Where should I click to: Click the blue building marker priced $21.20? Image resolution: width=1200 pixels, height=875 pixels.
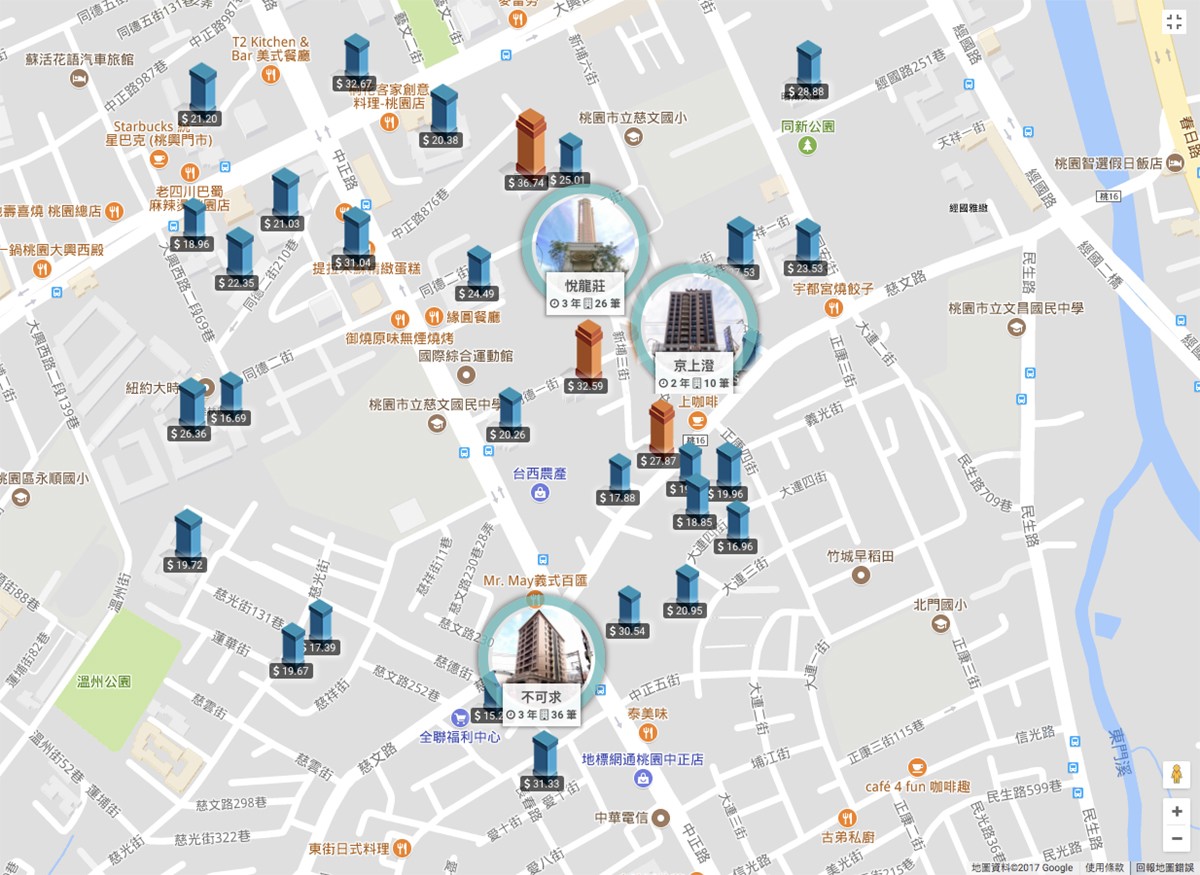pos(202,95)
